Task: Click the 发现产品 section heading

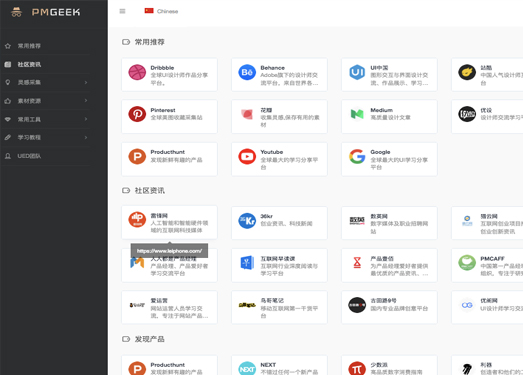Action: pyautogui.click(x=149, y=339)
